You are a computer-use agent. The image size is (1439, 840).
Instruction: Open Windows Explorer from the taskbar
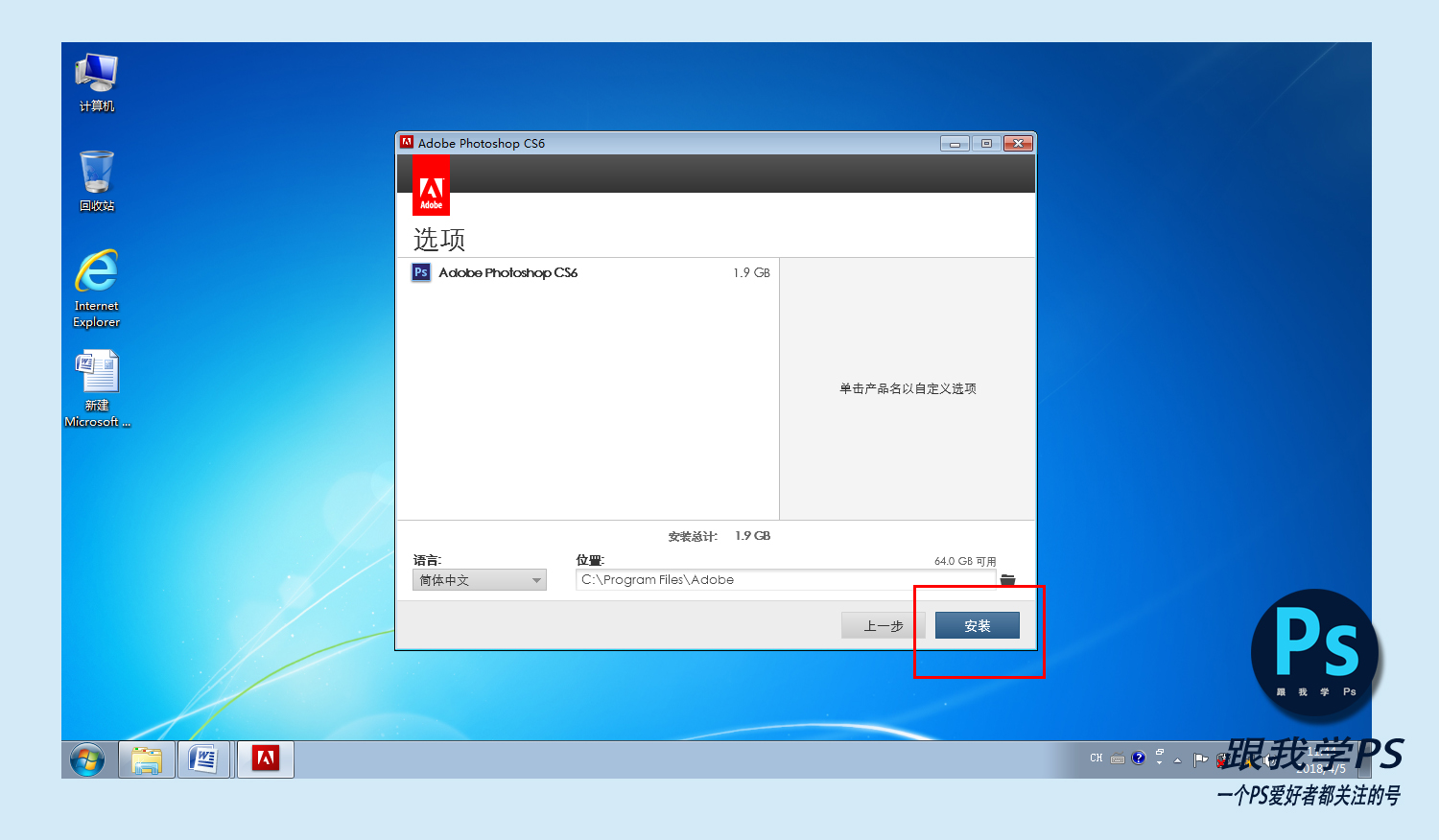[x=147, y=759]
